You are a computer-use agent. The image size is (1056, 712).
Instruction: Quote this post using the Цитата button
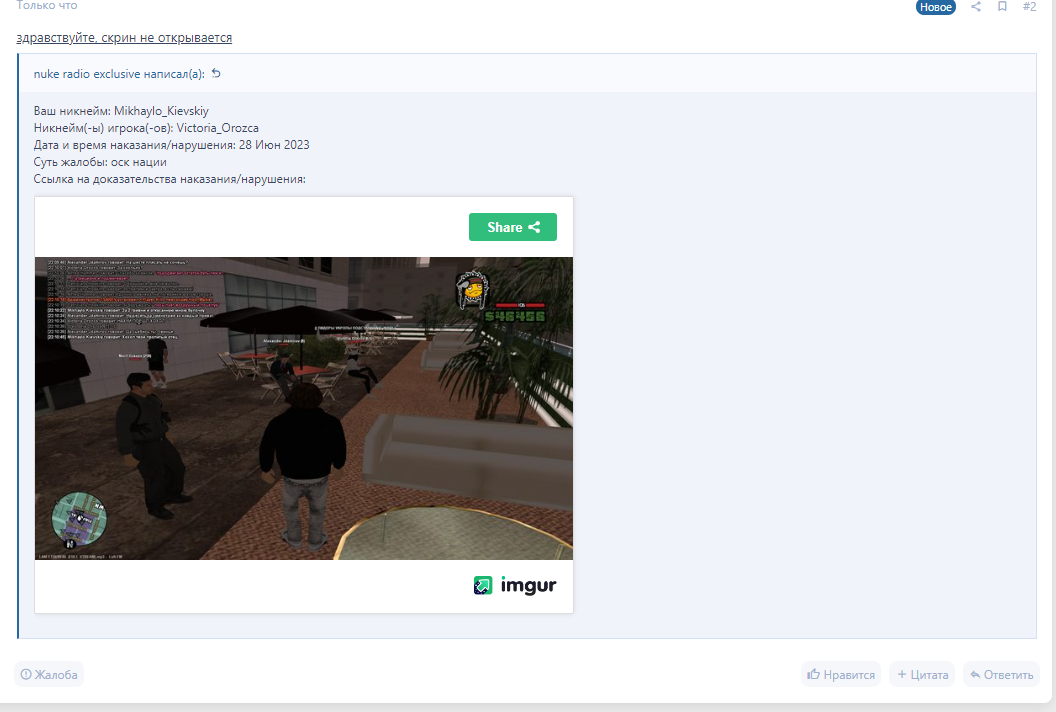(921, 674)
